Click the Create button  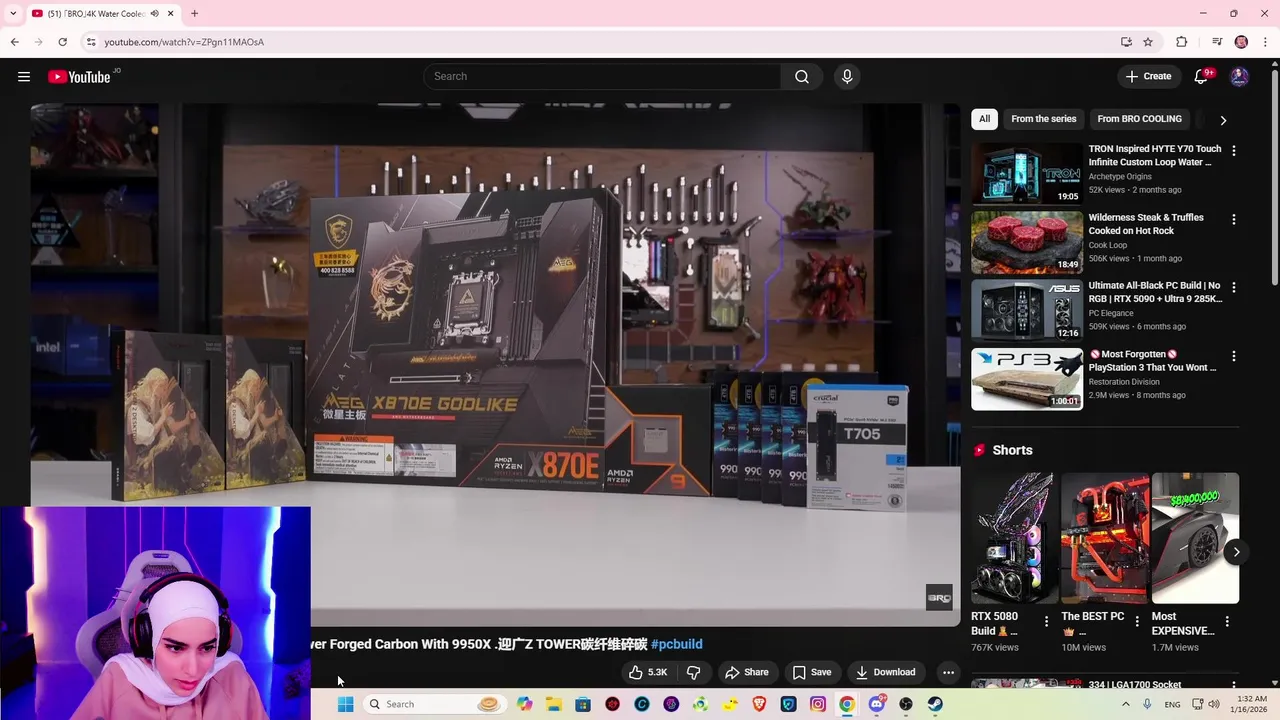(x=1148, y=77)
